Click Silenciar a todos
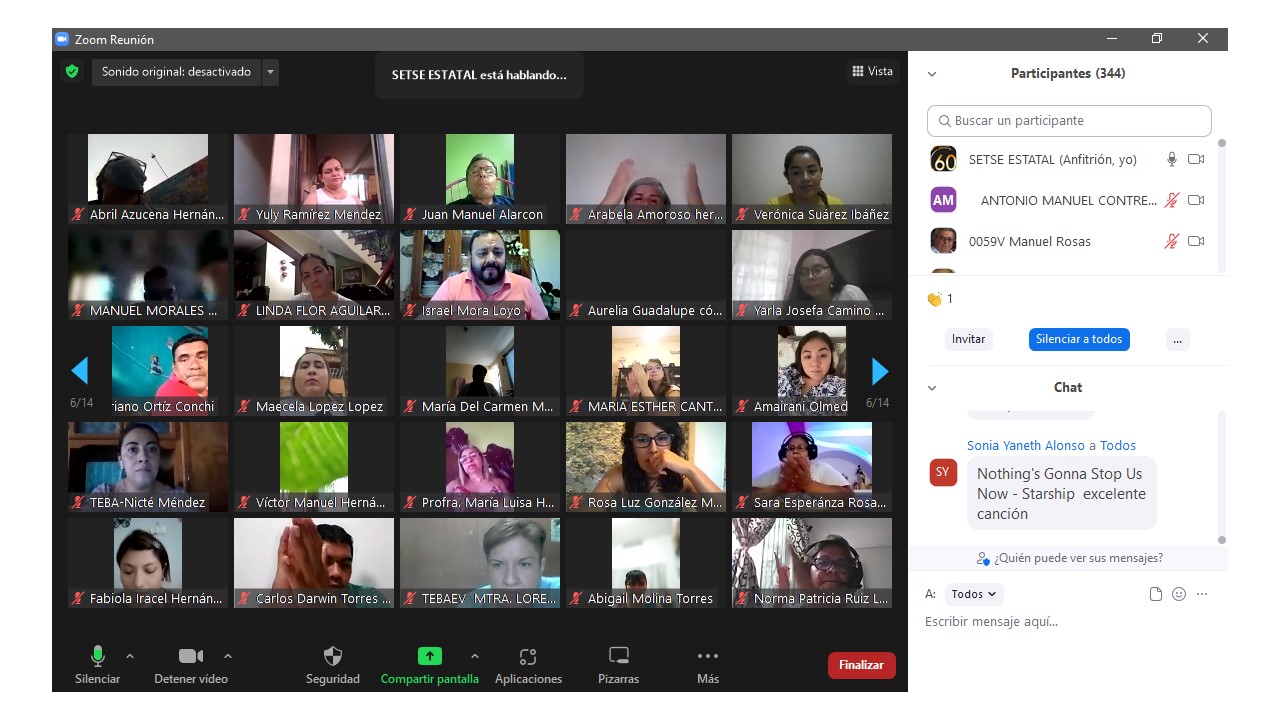 [1079, 339]
